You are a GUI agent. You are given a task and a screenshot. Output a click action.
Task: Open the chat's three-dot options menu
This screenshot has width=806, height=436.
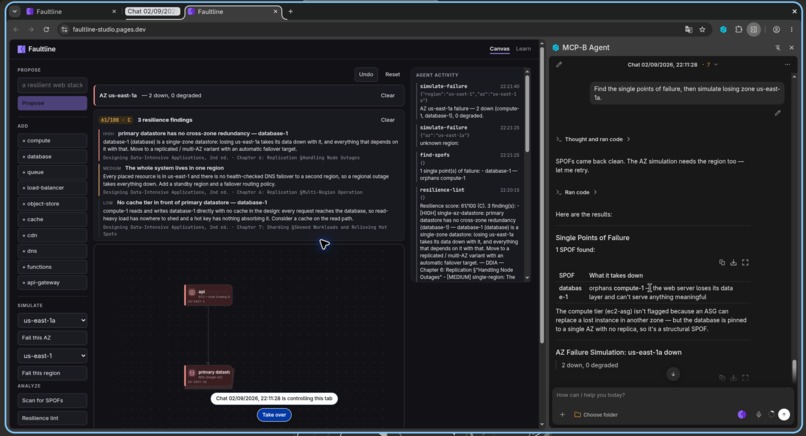pyautogui.click(x=787, y=65)
